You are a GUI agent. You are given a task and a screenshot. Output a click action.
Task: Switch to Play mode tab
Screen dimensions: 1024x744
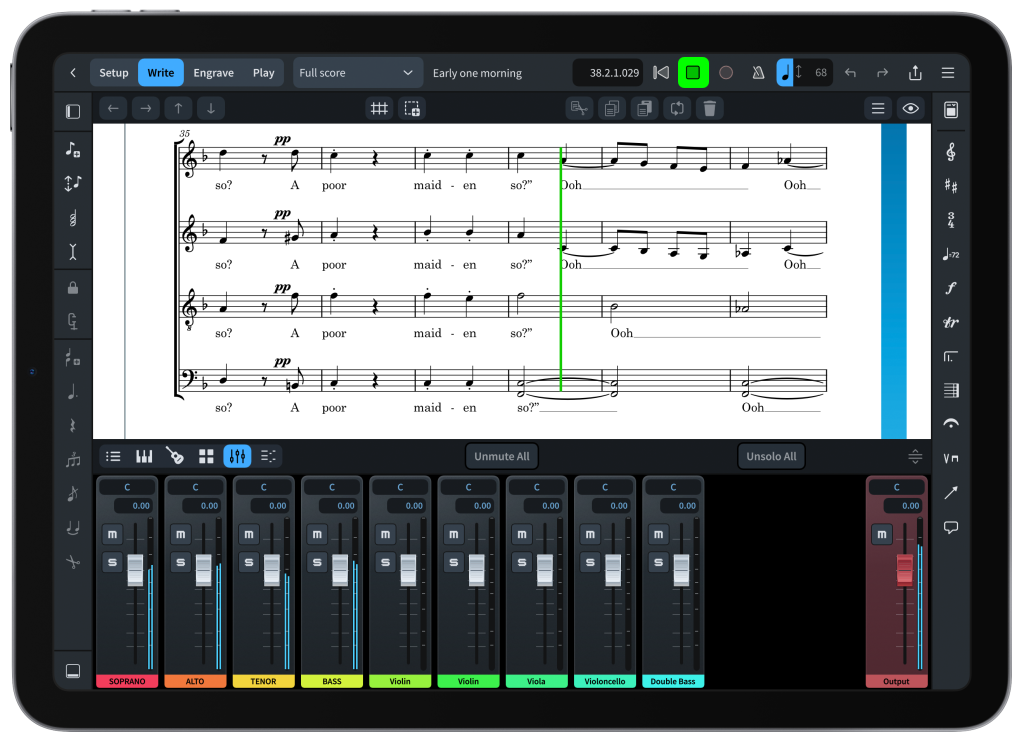pos(263,73)
